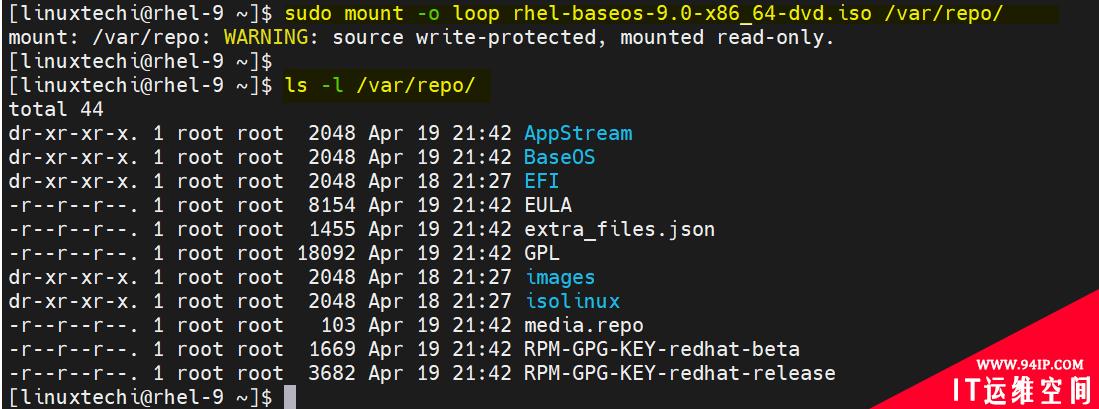Click the EULA file name
The image size is (1099, 409).
pos(548,205)
